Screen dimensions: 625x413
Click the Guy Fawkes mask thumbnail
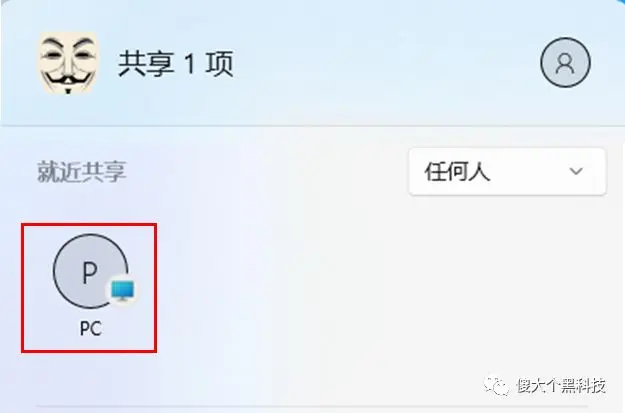(x=69, y=63)
